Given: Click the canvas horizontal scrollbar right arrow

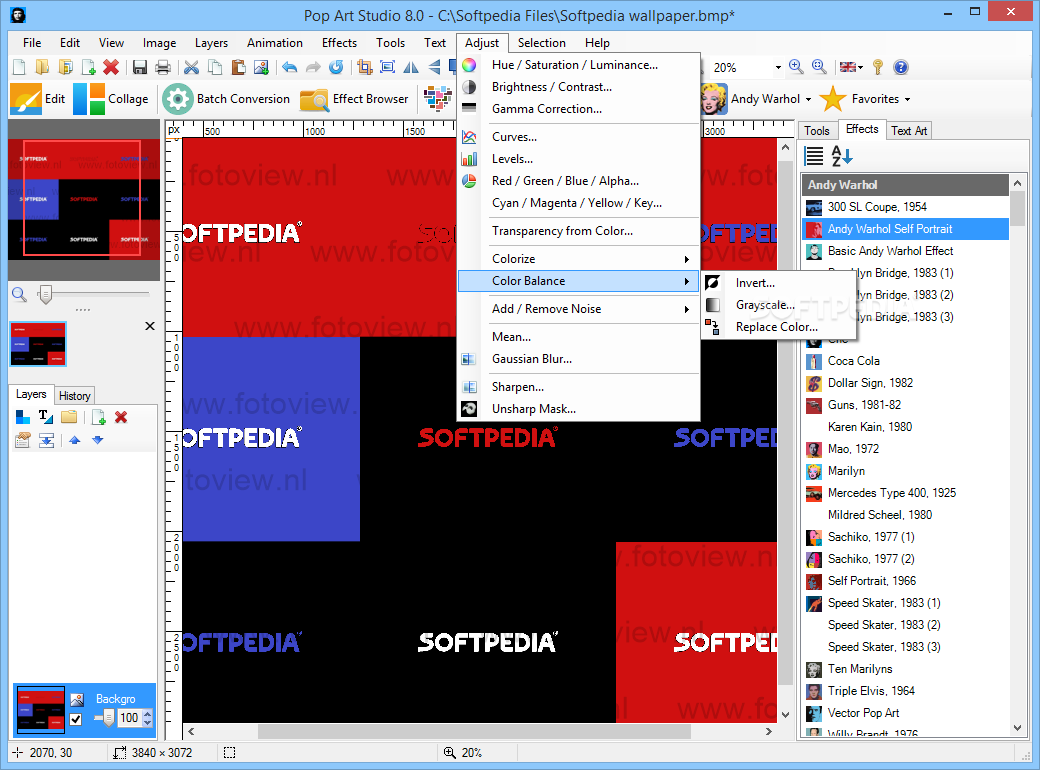Looking at the screenshot, I should pos(769,732).
